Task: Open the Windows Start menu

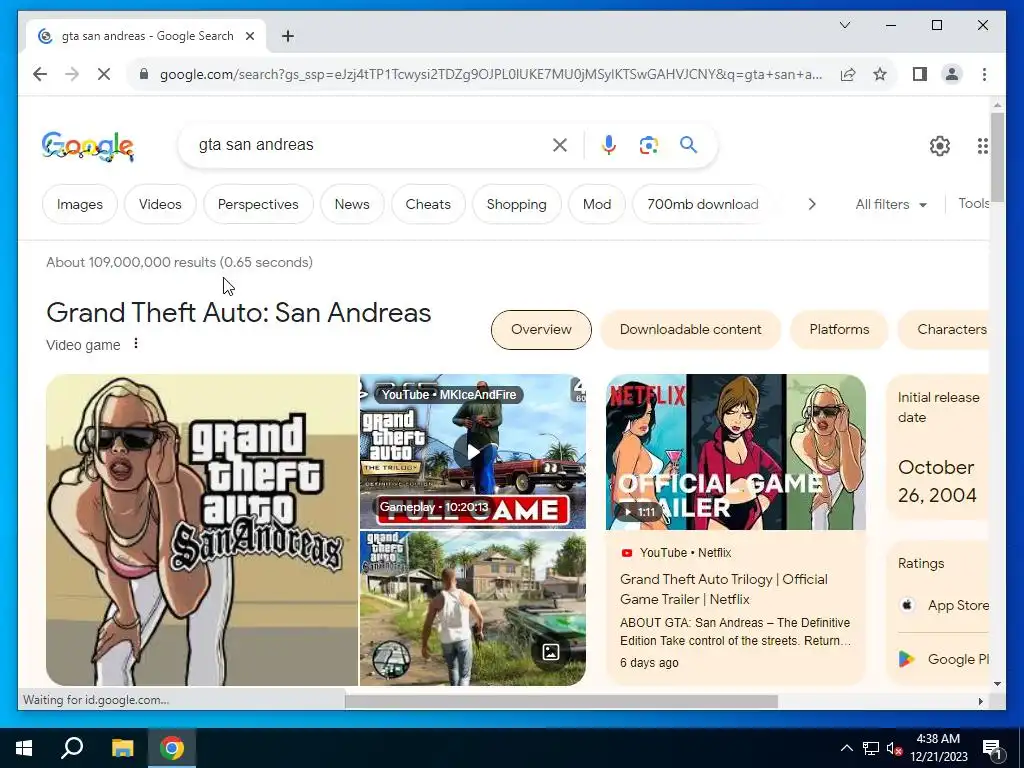Action: (x=24, y=748)
